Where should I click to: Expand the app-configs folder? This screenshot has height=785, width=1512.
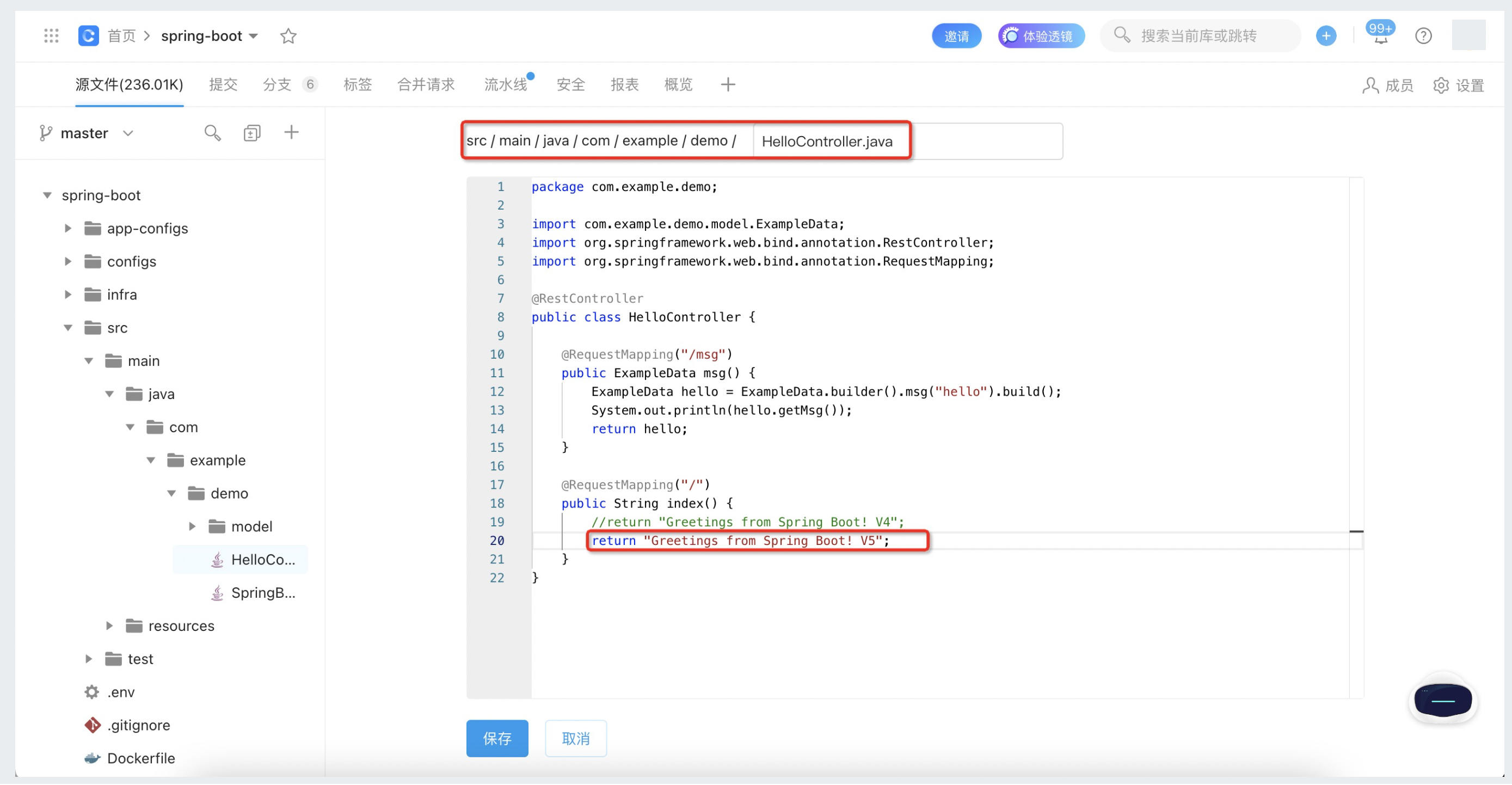(68, 229)
